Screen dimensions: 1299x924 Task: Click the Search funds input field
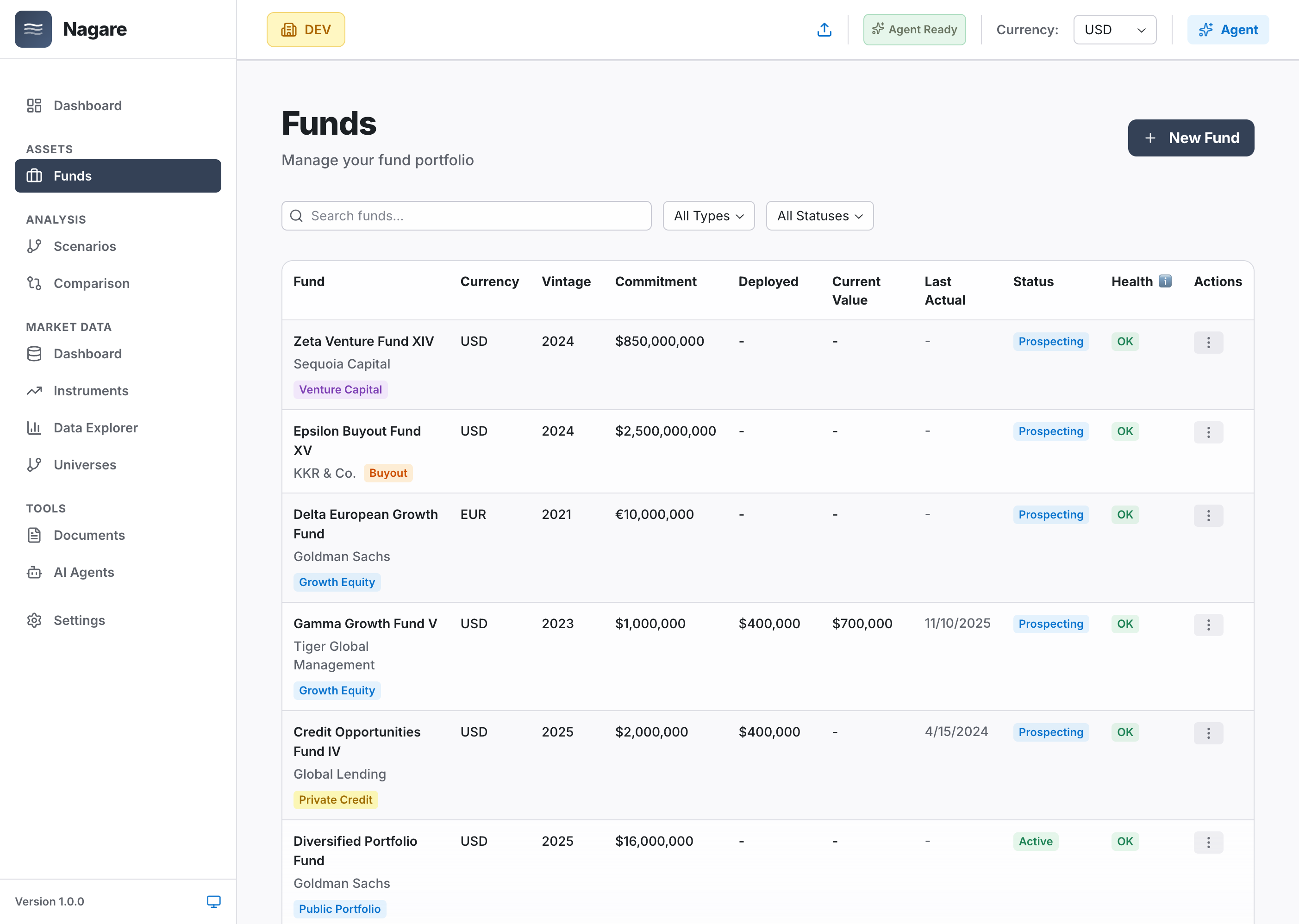coord(466,216)
